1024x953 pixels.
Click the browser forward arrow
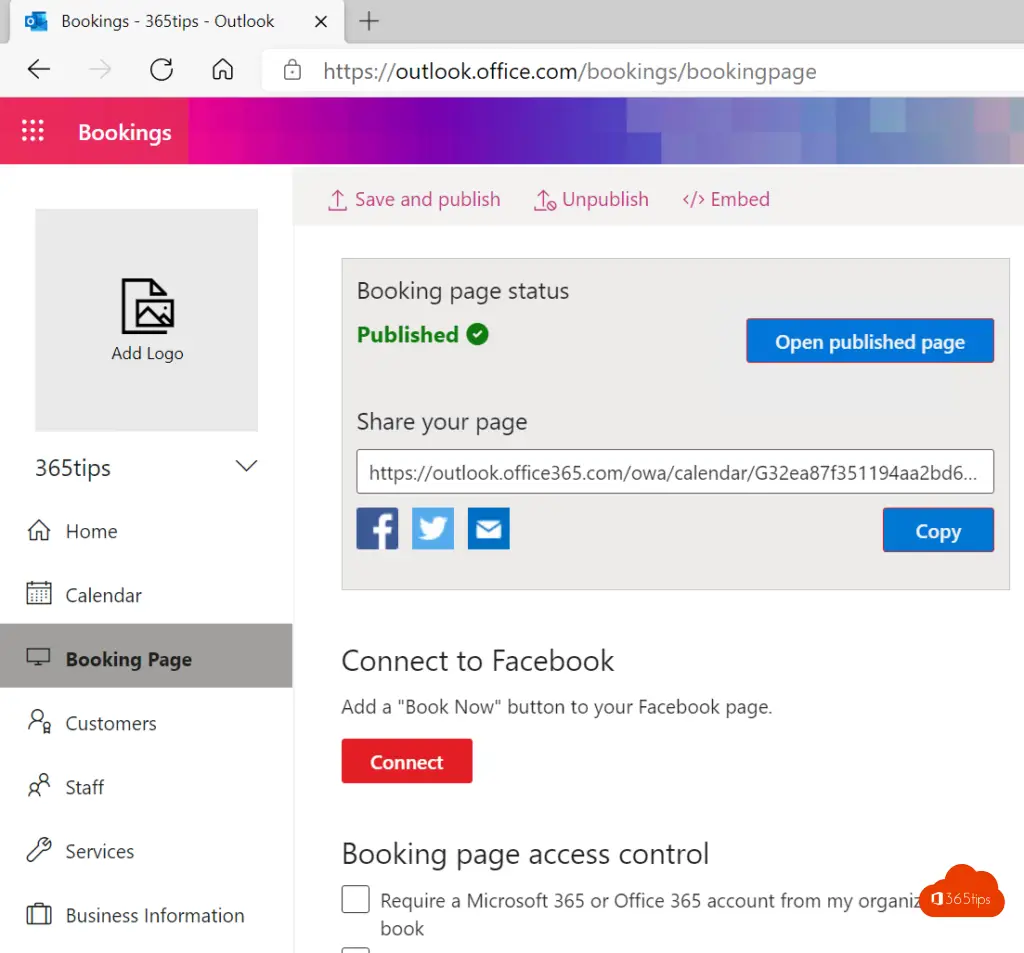[100, 69]
